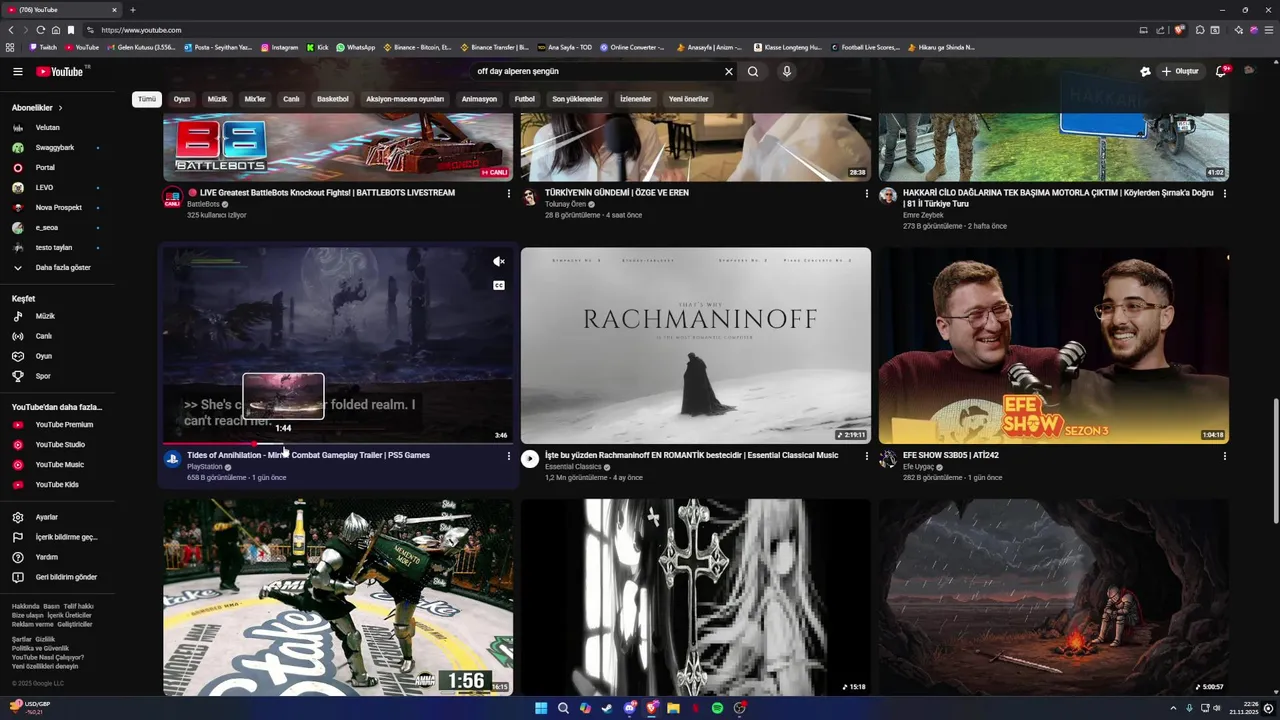
Task: Open the Twitch bookmark
Action: [x=43, y=47]
